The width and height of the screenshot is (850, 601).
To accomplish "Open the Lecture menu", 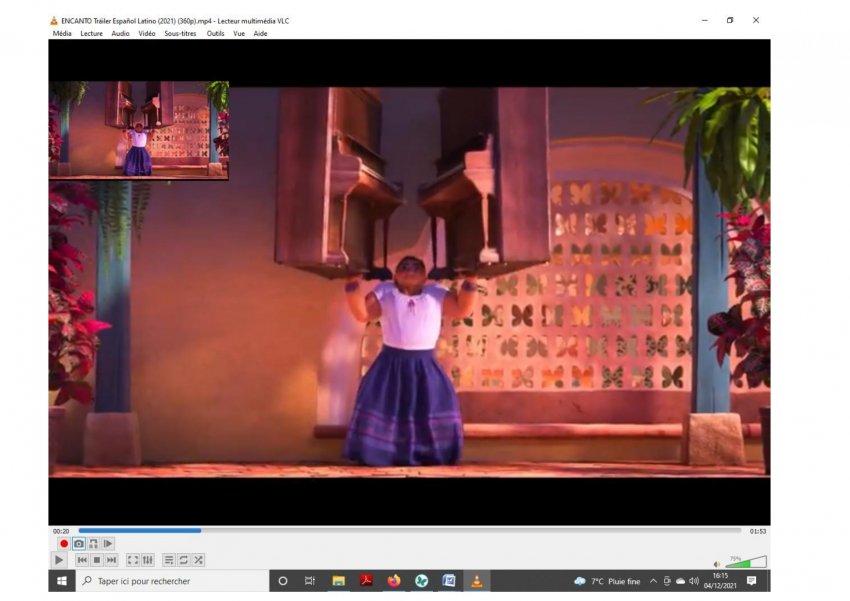I will point(91,34).
